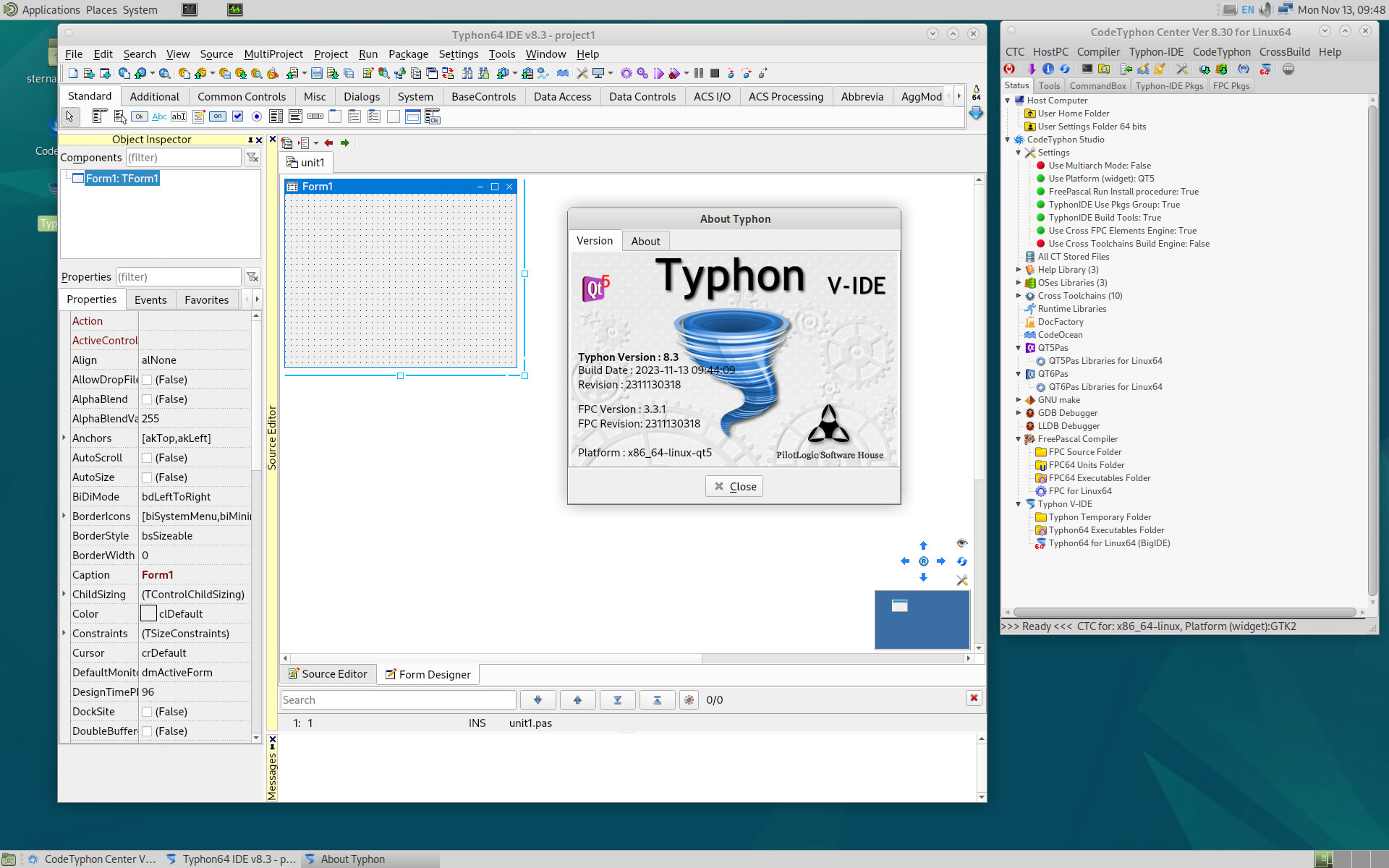Switch to the Events tab in Object Inspector
Image resolution: width=1389 pixels, height=868 pixels.
pos(150,300)
